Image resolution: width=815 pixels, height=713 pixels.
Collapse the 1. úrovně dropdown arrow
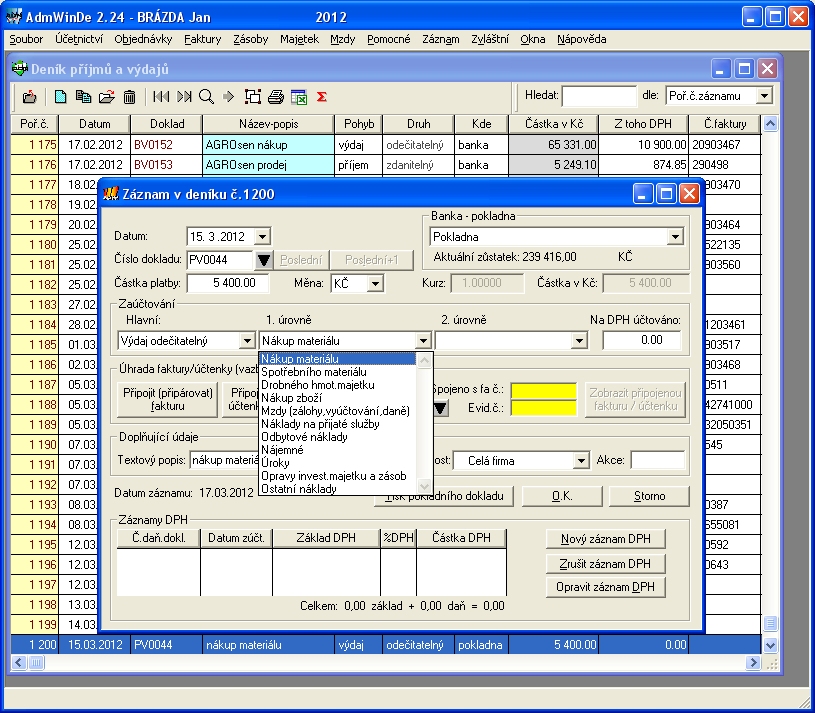coord(423,341)
